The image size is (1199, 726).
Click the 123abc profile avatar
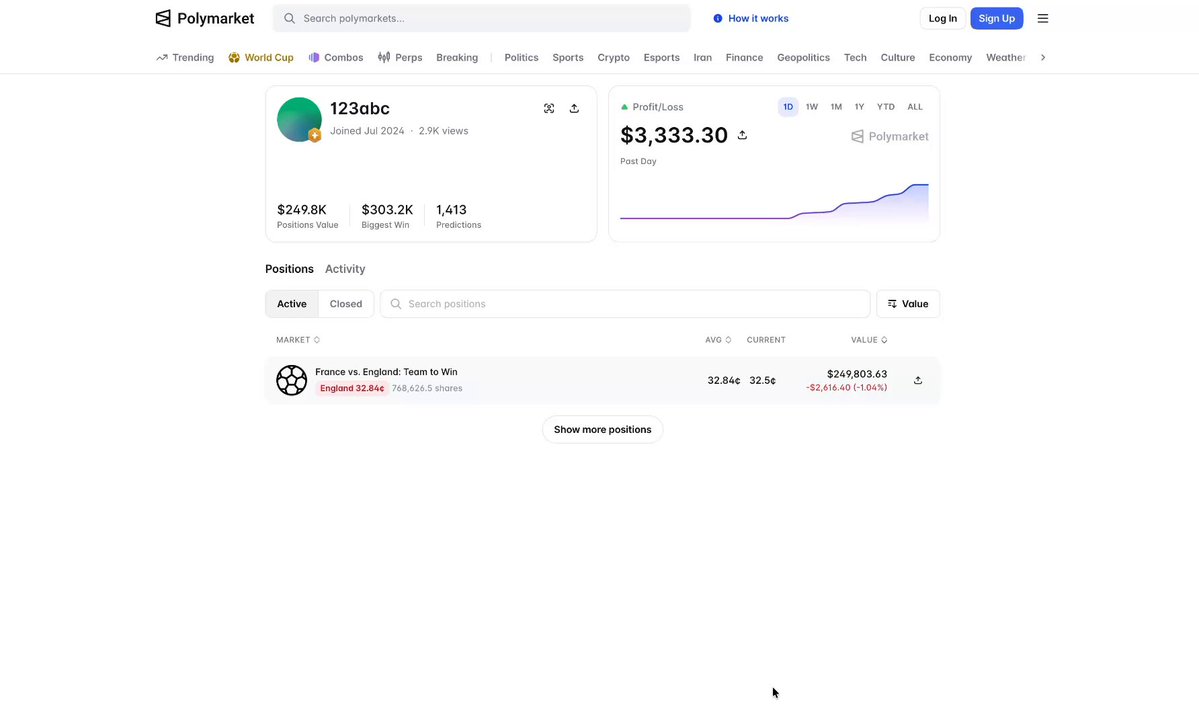[x=299, y=119]
